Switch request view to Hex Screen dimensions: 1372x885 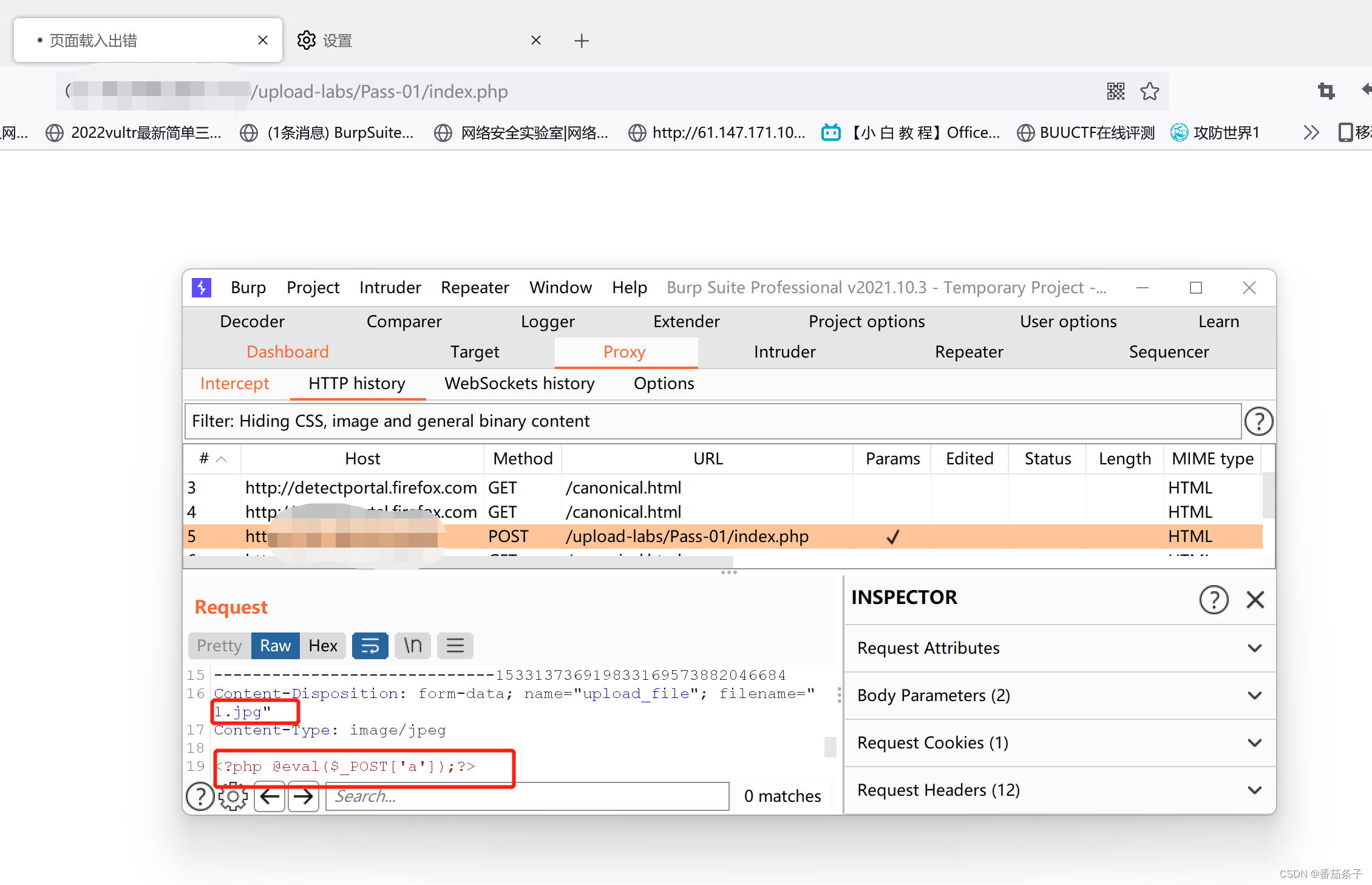point(322,645)
